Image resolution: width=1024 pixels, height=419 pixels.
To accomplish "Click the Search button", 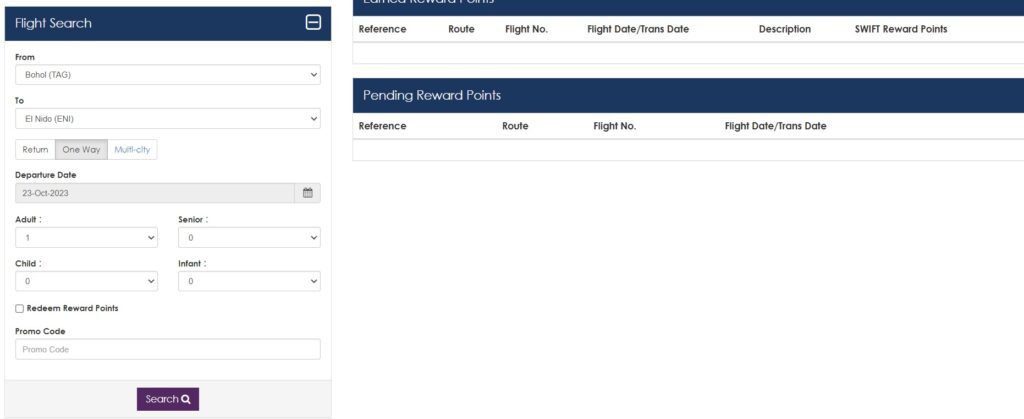I will coord(168,399).
